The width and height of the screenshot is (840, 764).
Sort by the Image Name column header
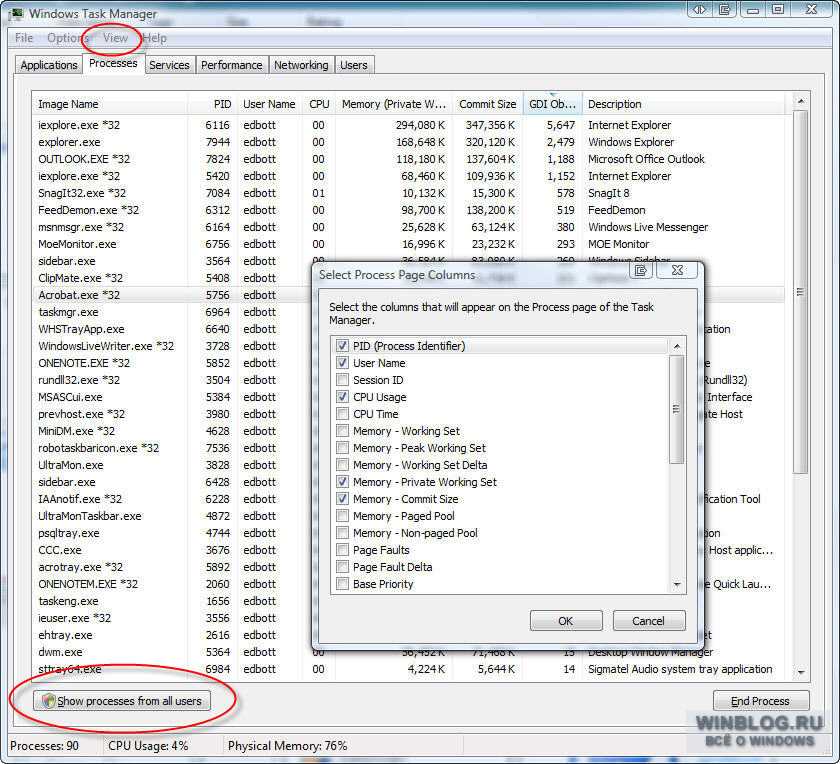110,104
